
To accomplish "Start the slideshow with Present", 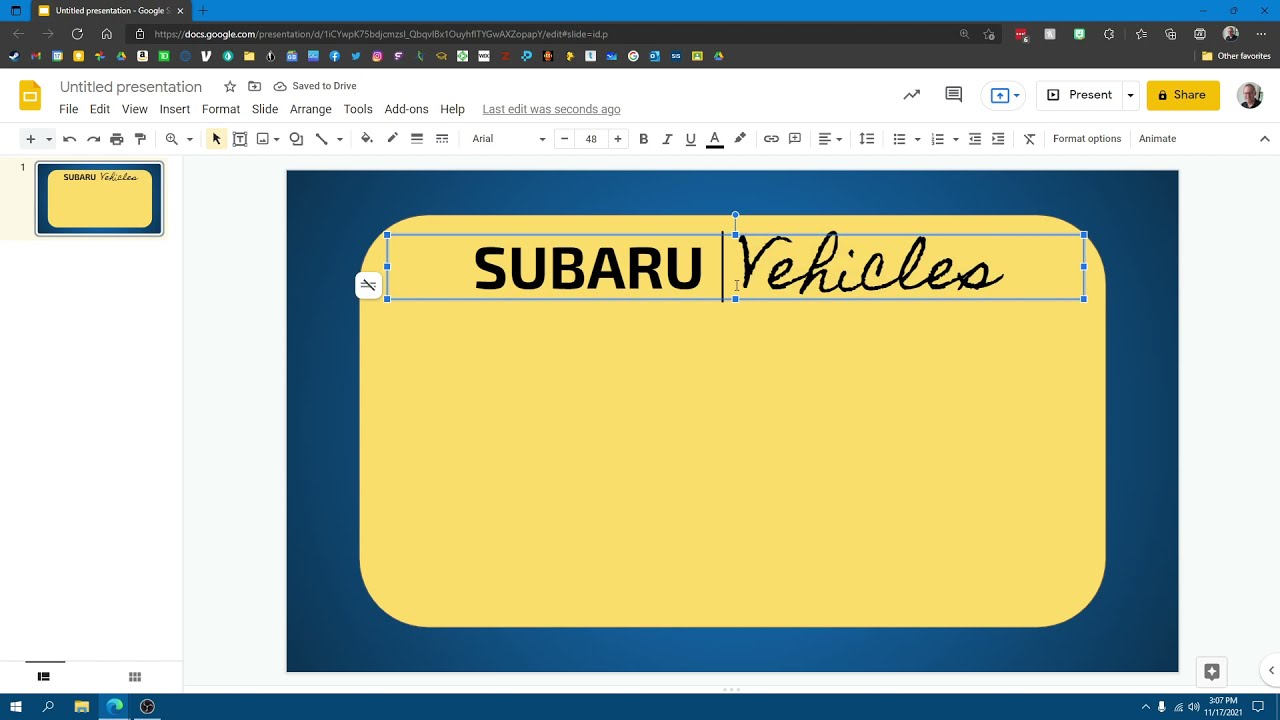I will coord(1080,95).
